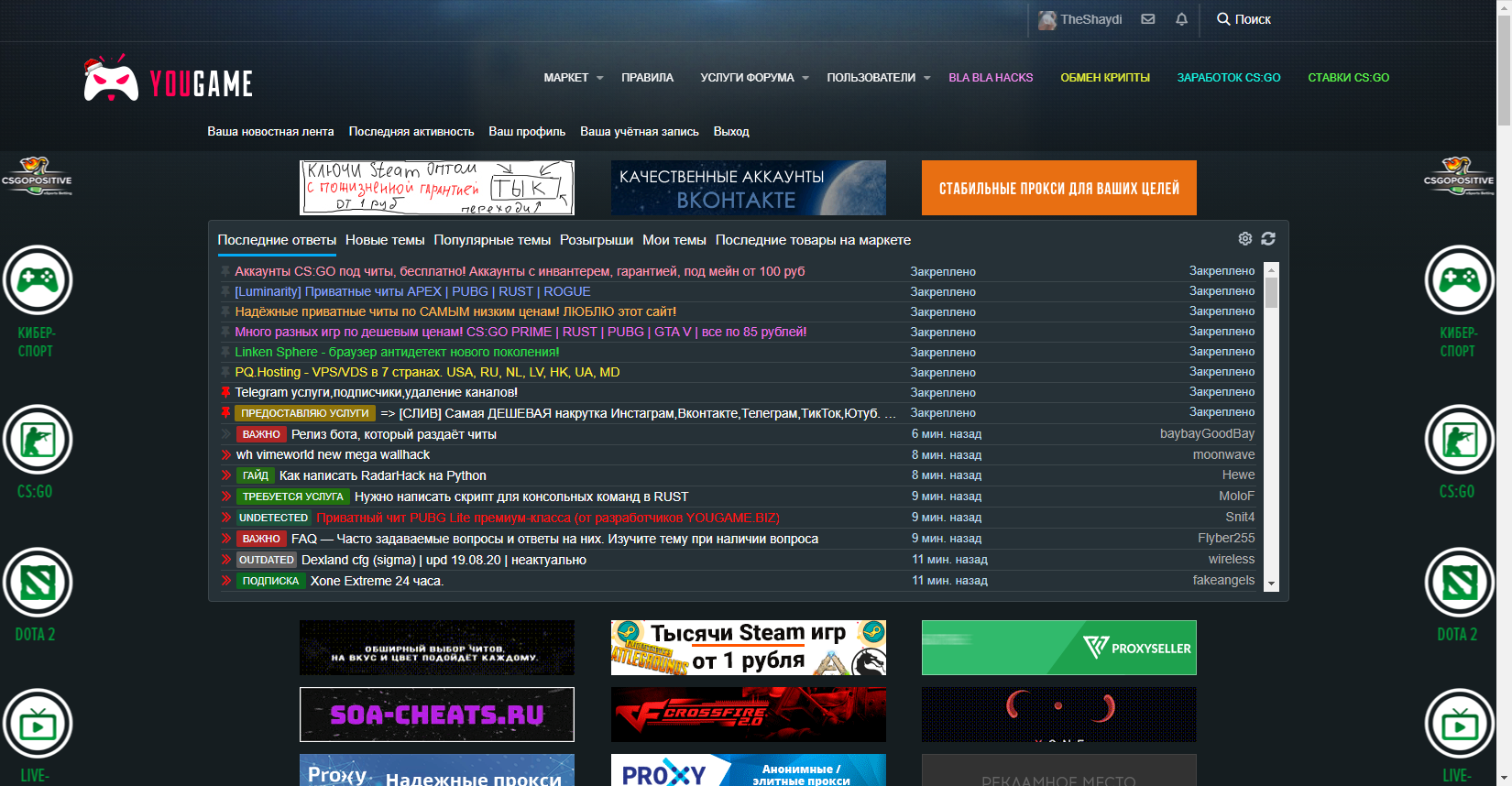Open left sidebar CS:GO icon

(37, 439)
